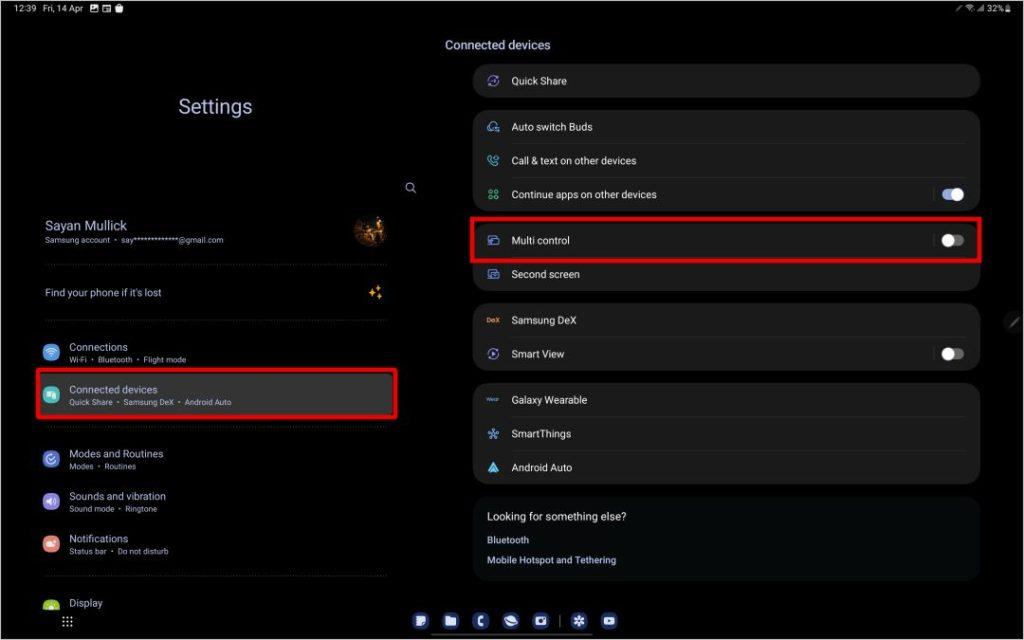Open Android Auto entry

click(x=726, y=468)
